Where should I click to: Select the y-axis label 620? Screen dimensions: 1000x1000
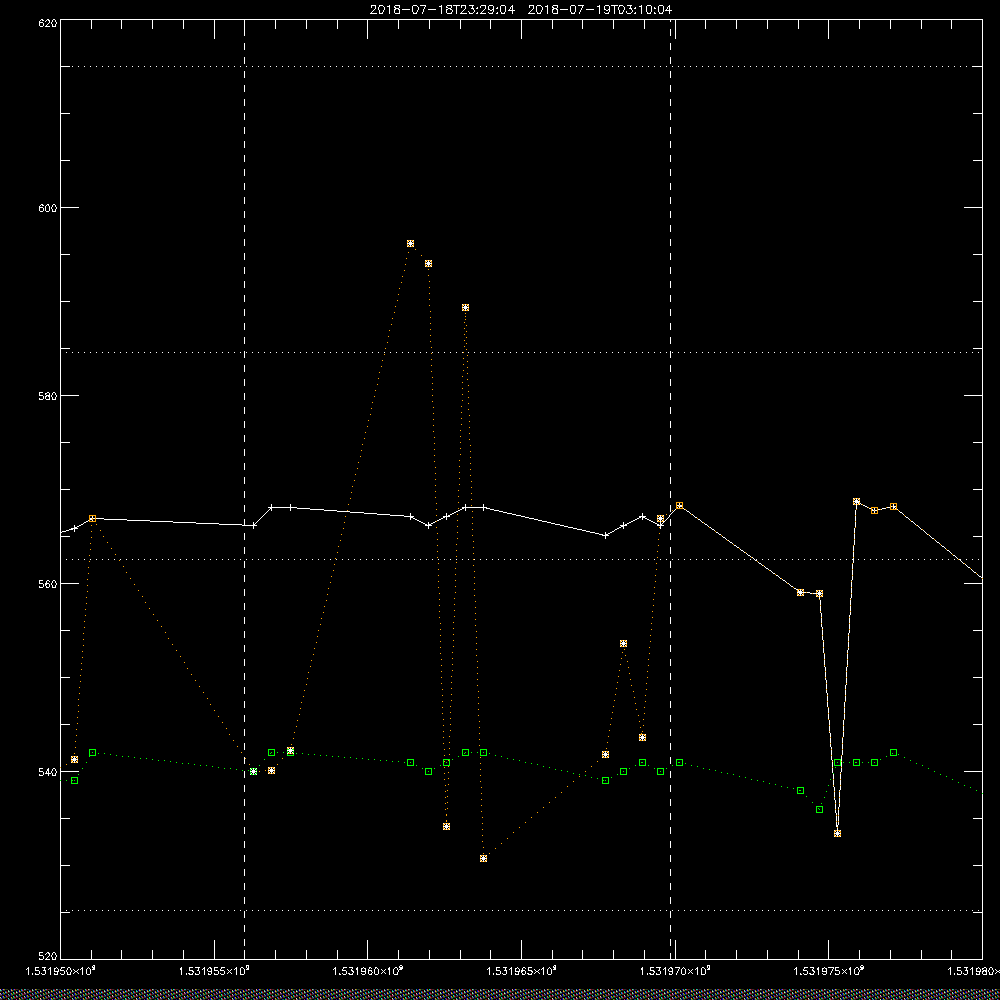coord(47,23)
